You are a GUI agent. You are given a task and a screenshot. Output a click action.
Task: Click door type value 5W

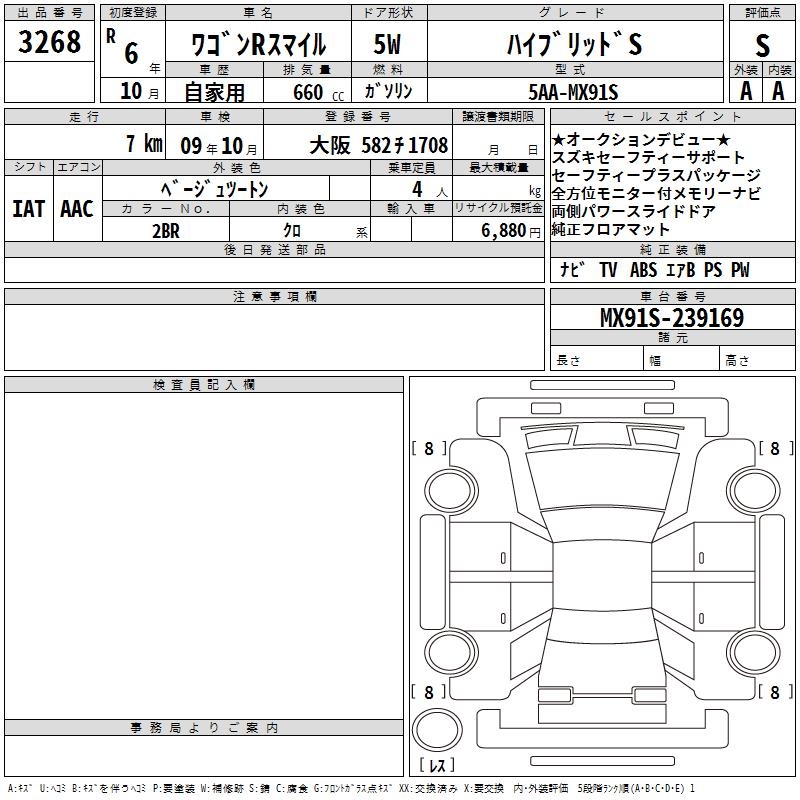[387, 44]
